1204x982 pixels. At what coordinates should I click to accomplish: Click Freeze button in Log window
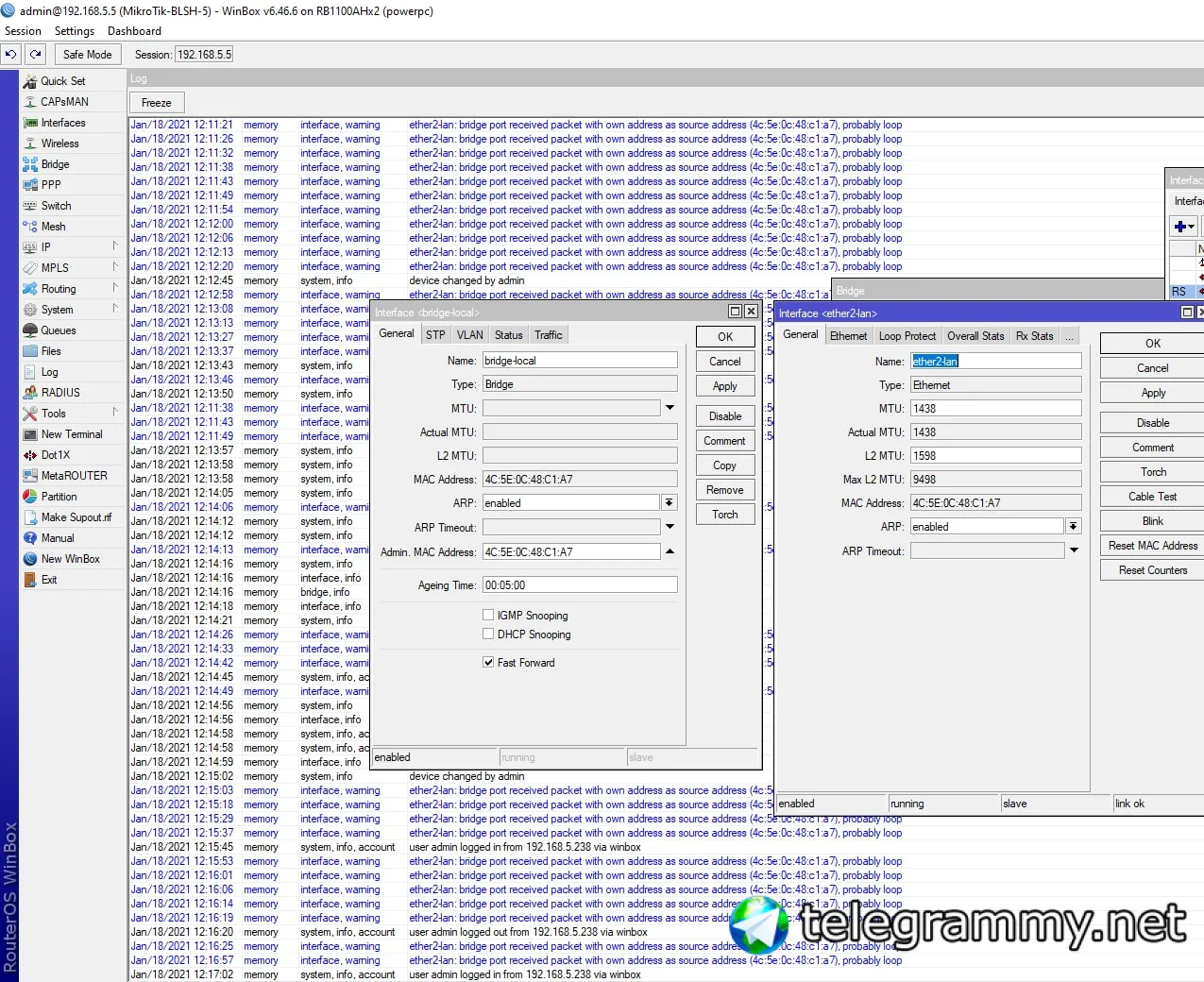pyautogui.click(x=157, y=103)
